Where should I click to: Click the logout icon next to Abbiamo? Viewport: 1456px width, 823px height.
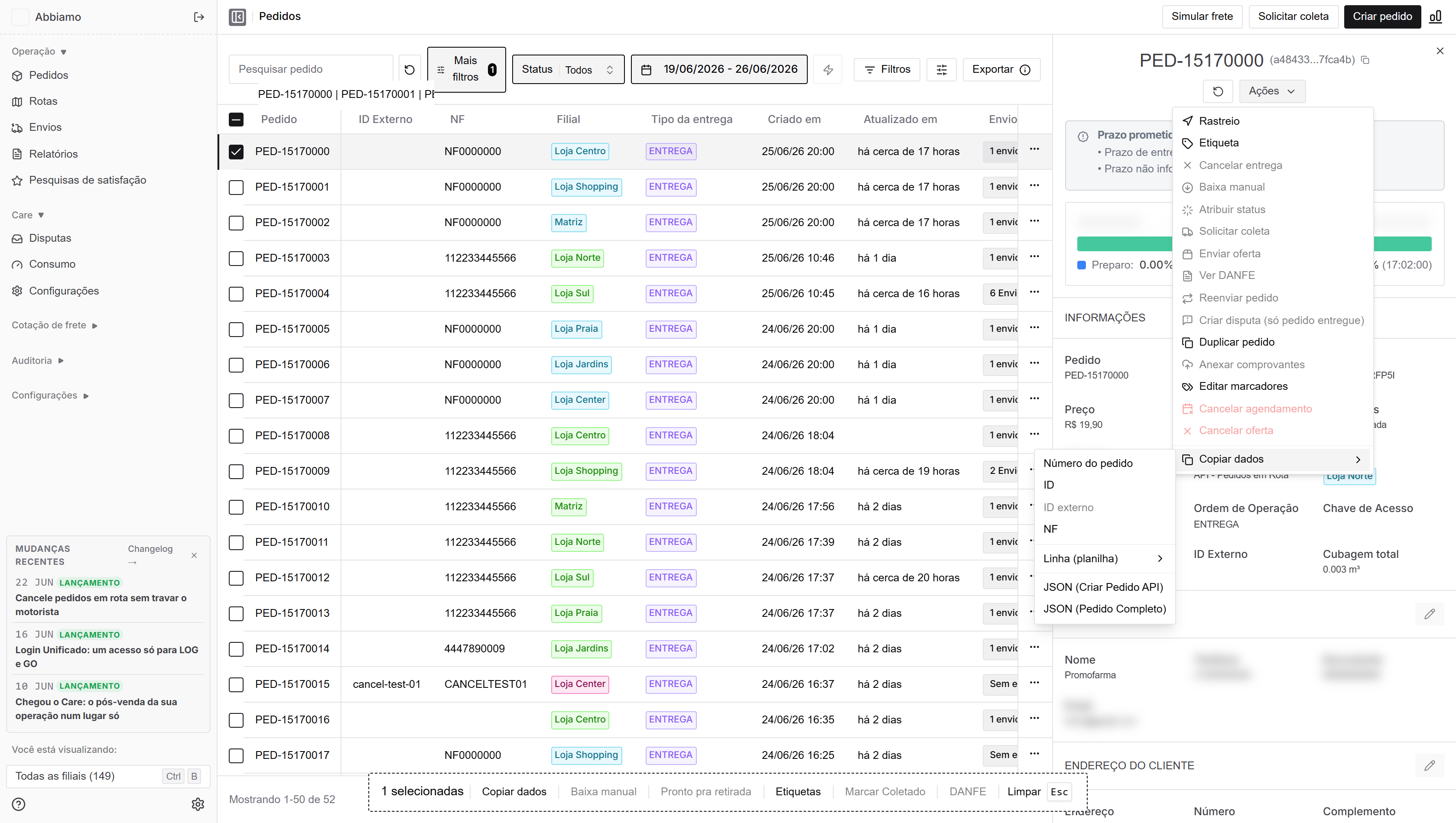coord(198,17)
